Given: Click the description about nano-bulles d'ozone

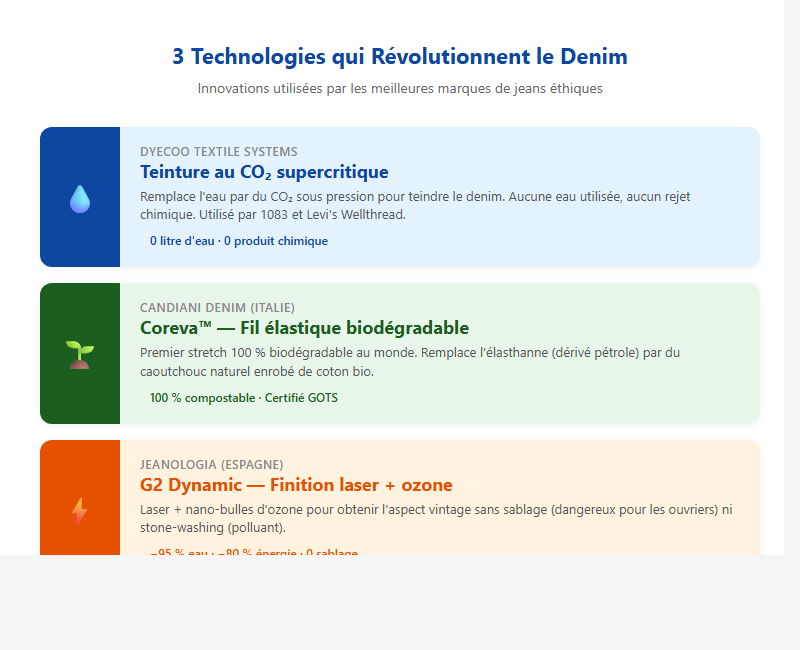Looking at the screenshot, I should pyautogui.click(x=436, y=518).
